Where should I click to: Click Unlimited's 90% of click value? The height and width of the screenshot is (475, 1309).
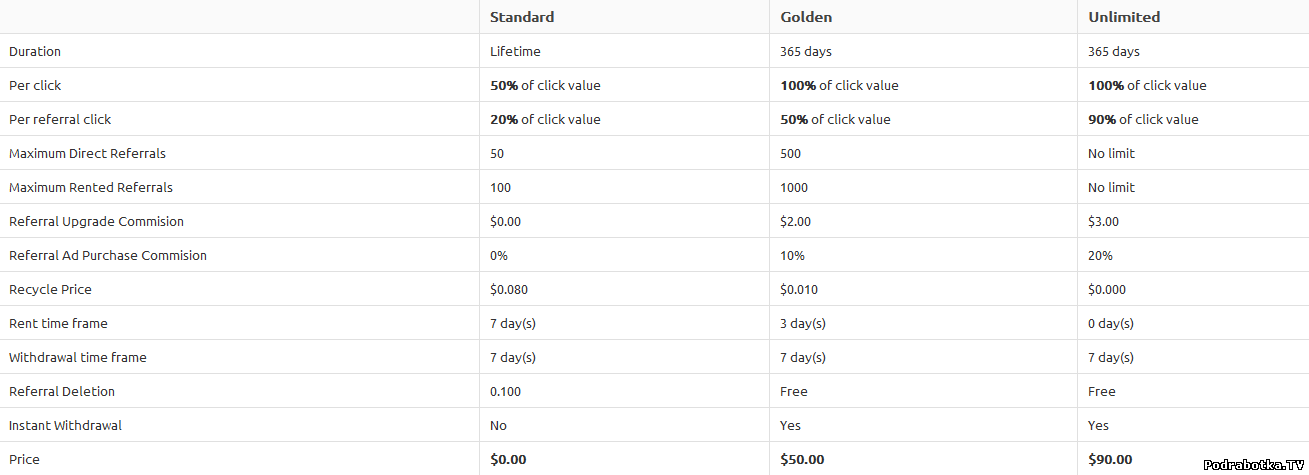coord(1143,119)
